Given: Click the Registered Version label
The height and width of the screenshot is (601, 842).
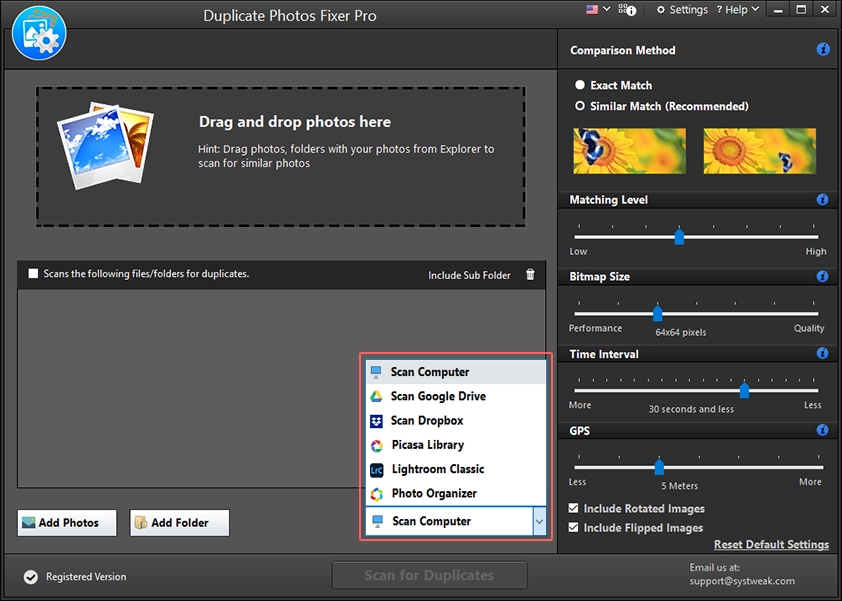Looking at the screenshot, I should [x=86, y=576].
